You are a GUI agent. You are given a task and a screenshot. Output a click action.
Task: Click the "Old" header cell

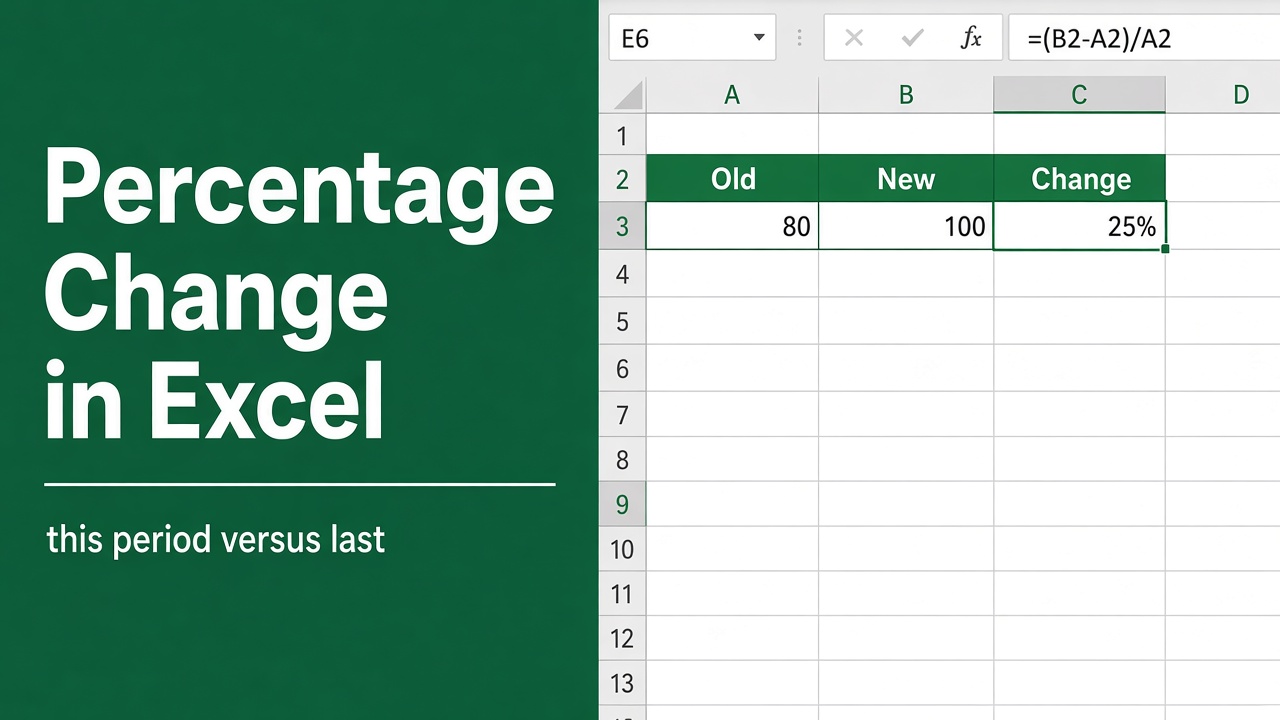pyautogui.click(x=732, y=179)
